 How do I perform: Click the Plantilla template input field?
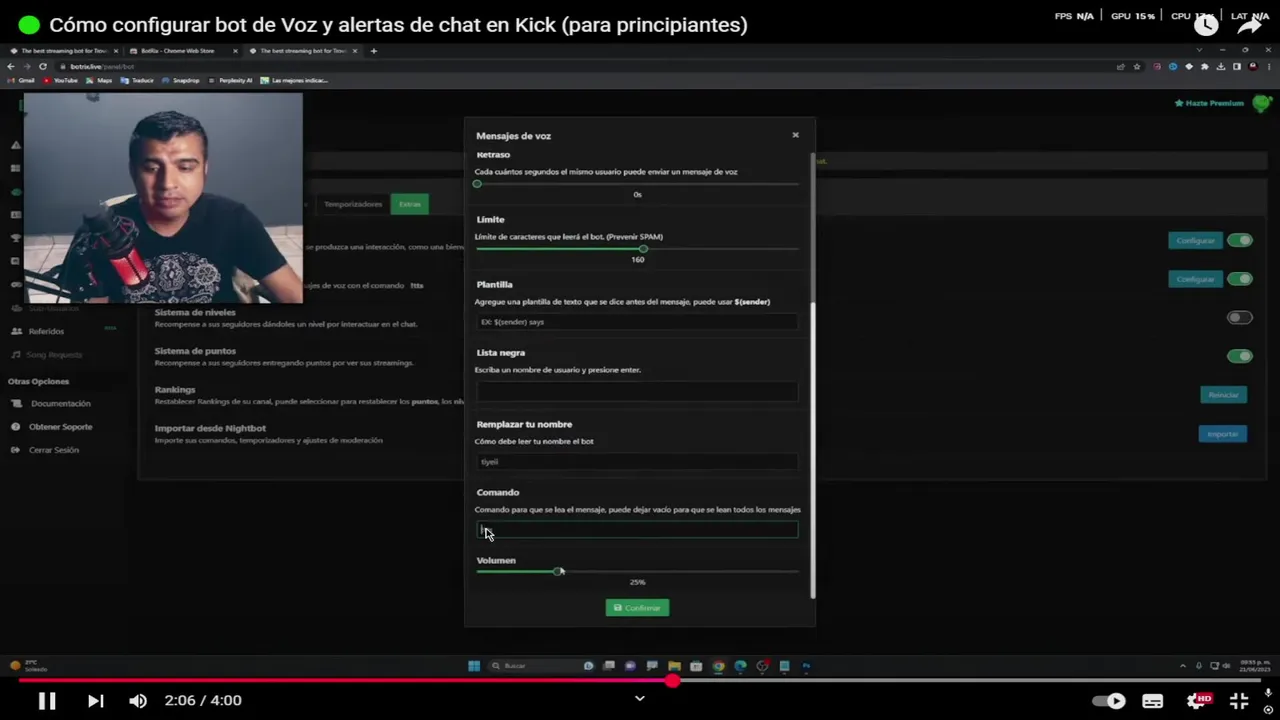pyautogui.click(x=637, y=322)
